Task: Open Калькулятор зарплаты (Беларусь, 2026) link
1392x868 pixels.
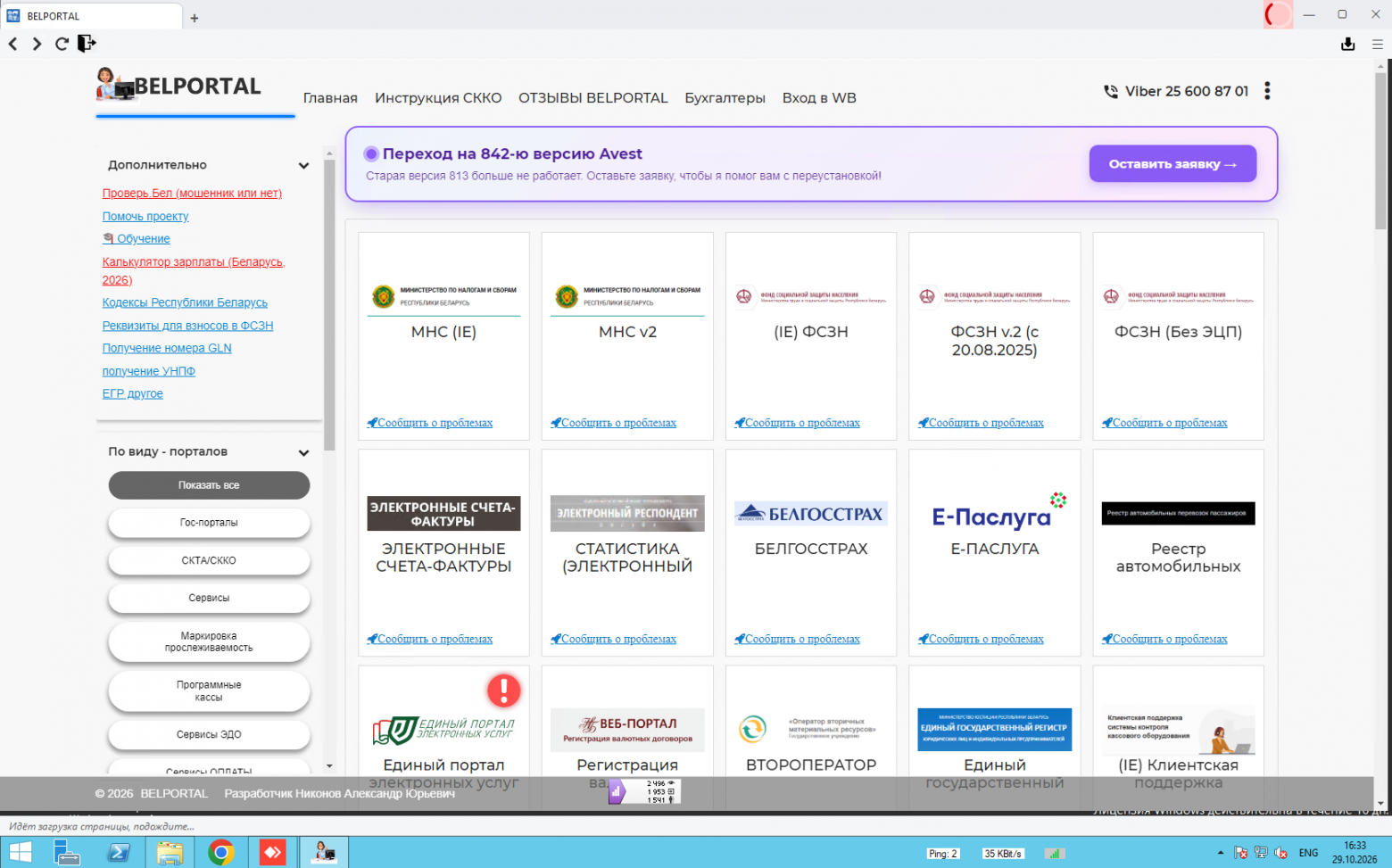Action: pos(194,270)
